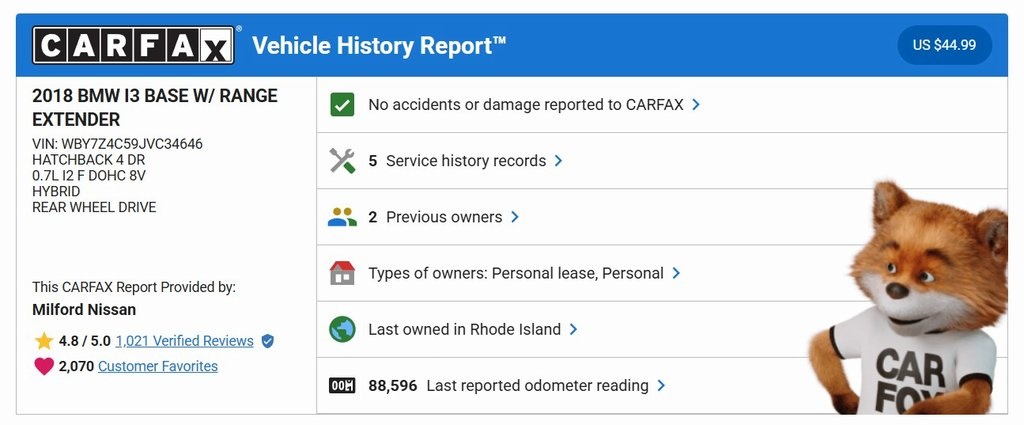Click the US $44.99 price button

click(944, 45)
